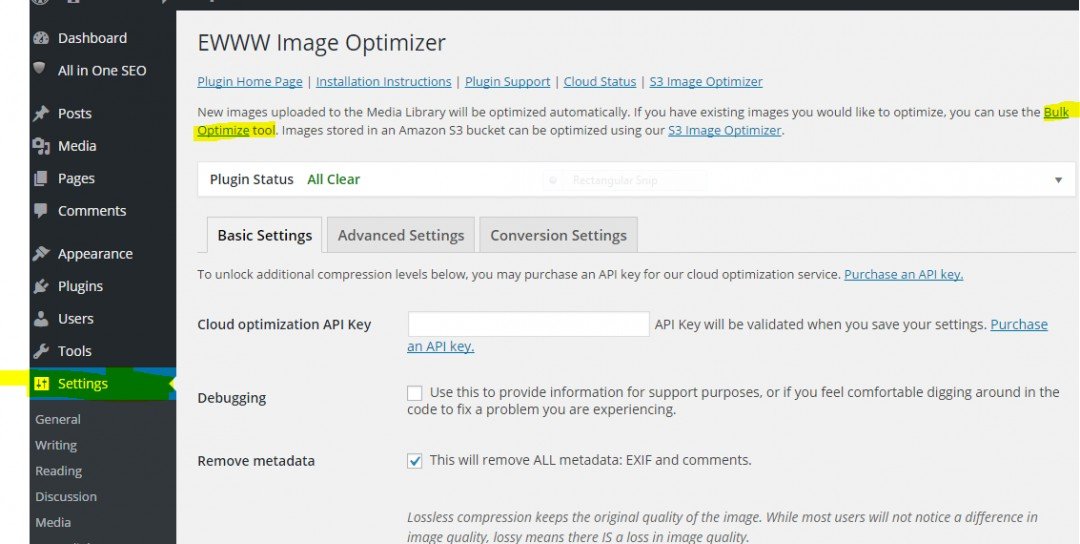
Task: Click the Plugins plug icon
Action: pyautogui.click(x=41, y=286)
